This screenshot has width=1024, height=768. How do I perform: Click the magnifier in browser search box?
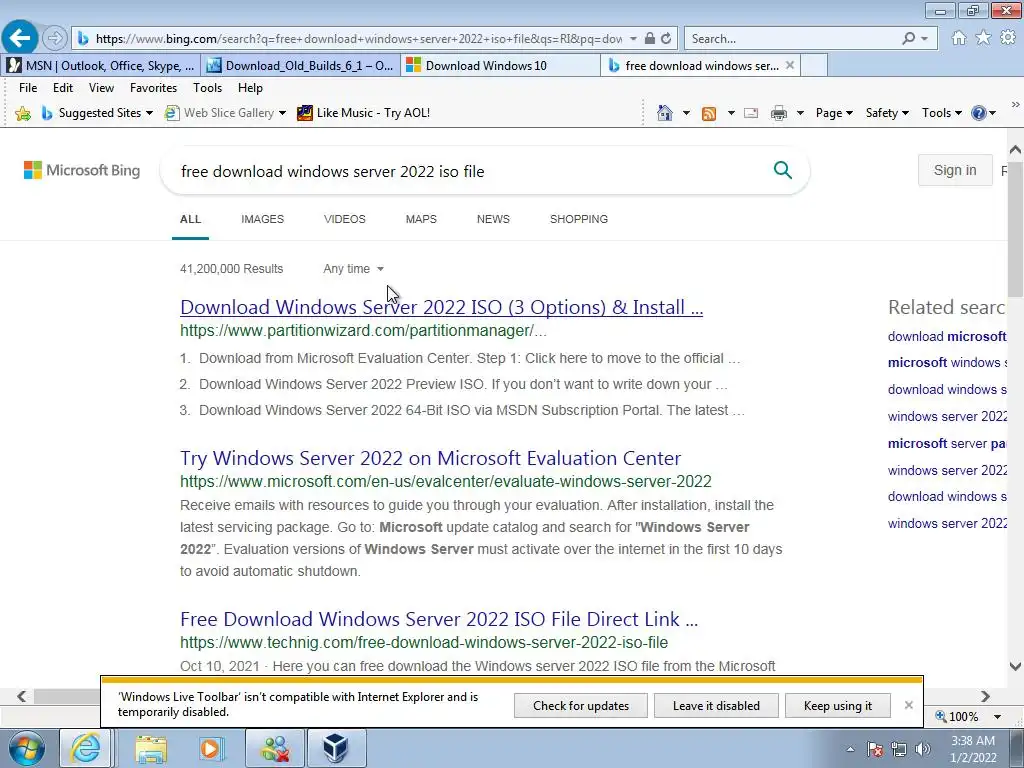(908, 39)
